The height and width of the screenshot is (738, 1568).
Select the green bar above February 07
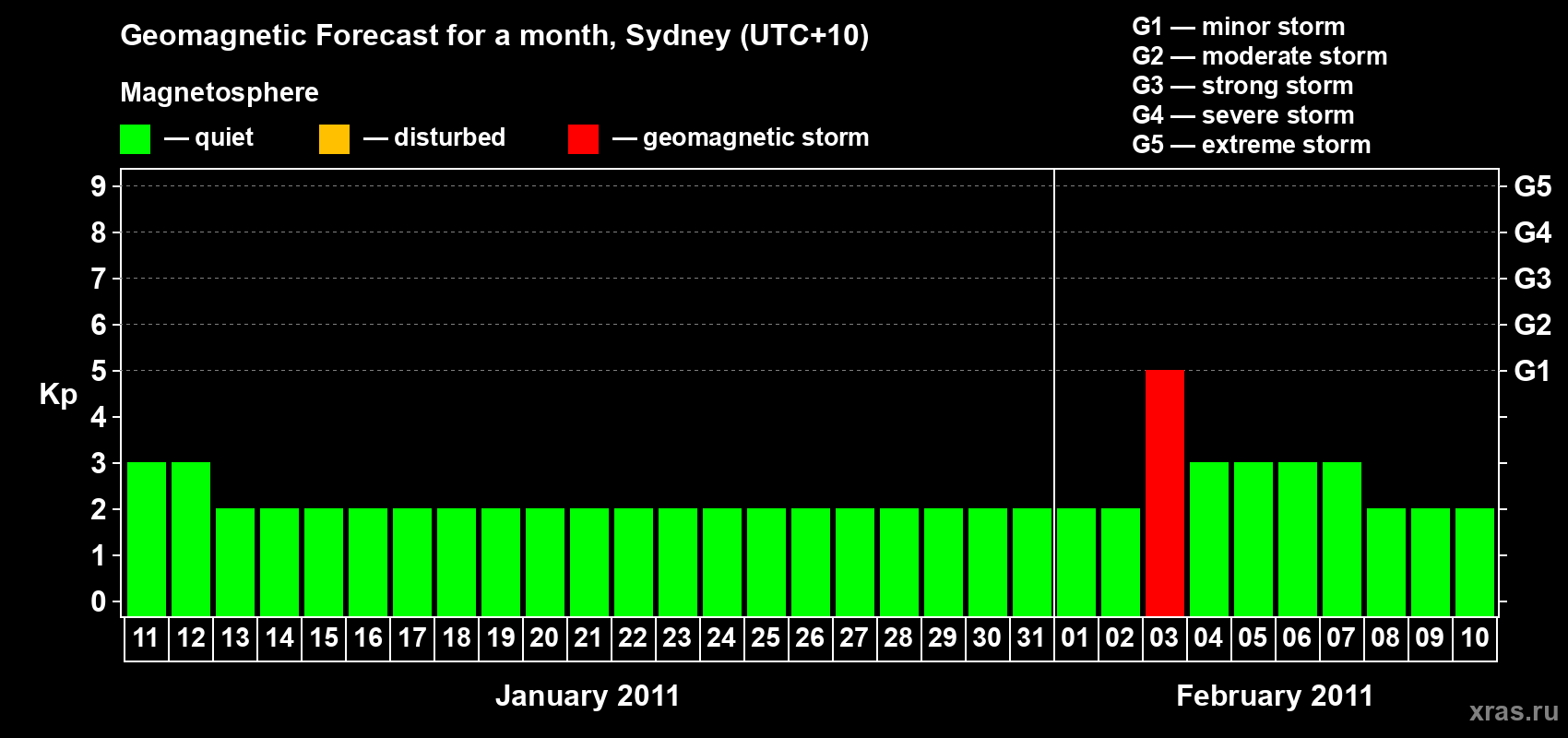(x=1342, y=539)
